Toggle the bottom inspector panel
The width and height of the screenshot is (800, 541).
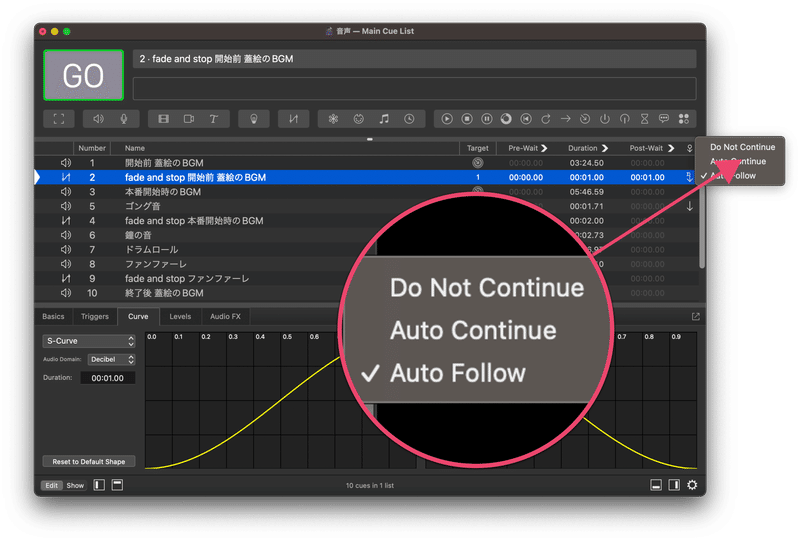pyautogui.click(x=656, y=485)
